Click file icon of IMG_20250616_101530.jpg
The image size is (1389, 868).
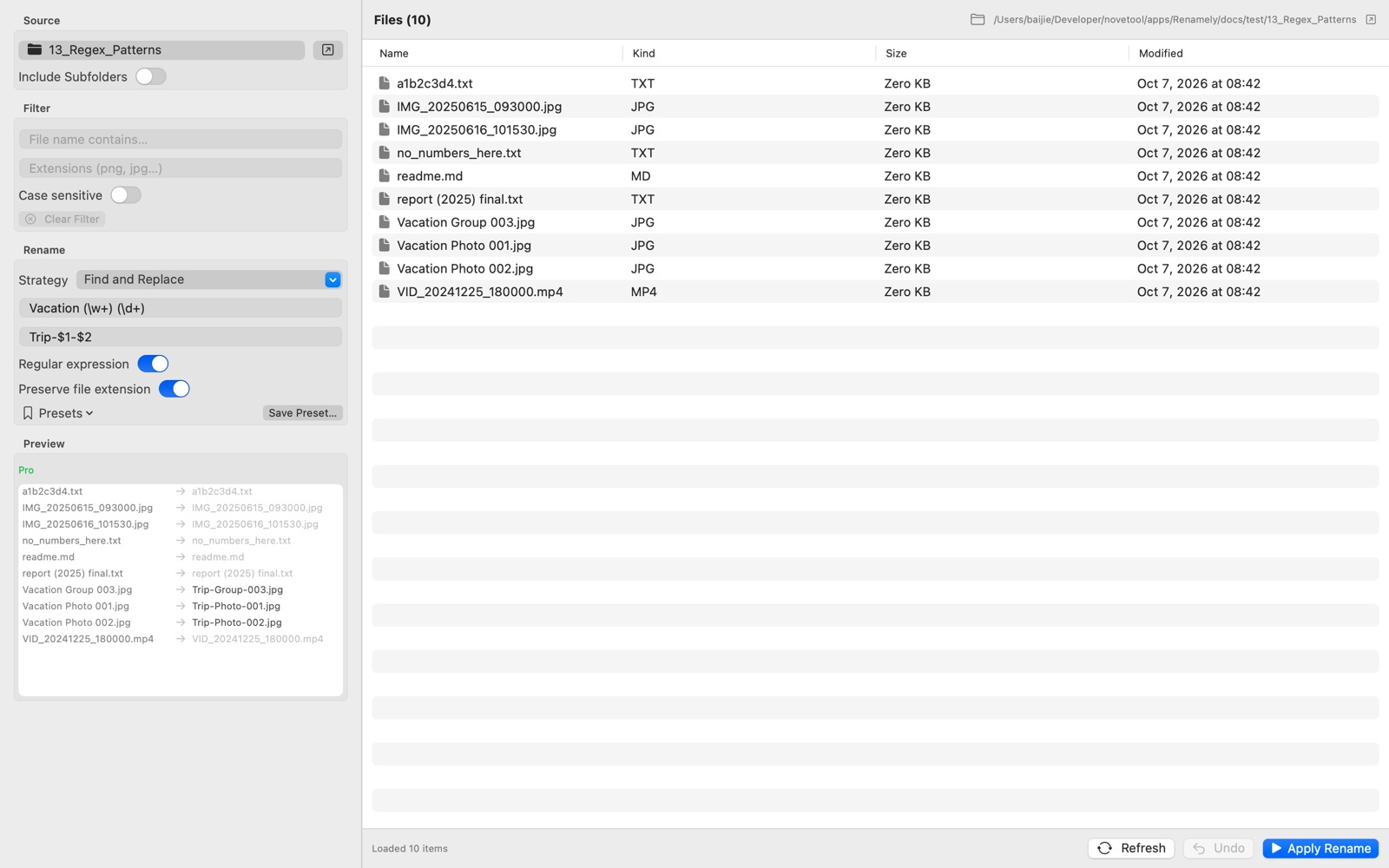click(384, 129)
